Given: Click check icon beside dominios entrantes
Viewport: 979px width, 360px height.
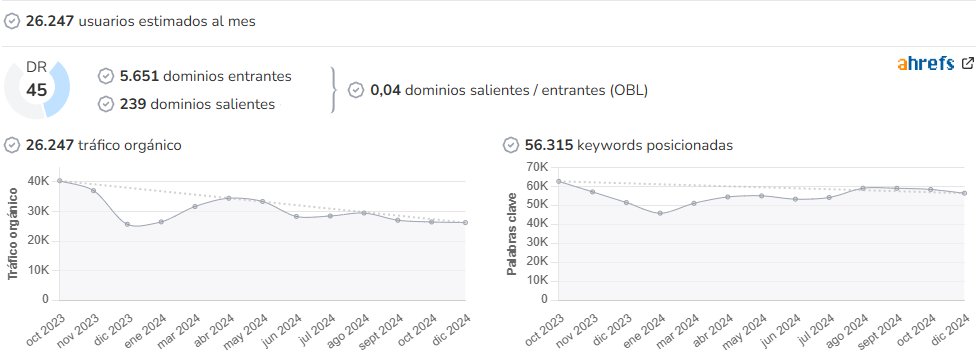Looking at the screenshot, I should tap(106, 76).
